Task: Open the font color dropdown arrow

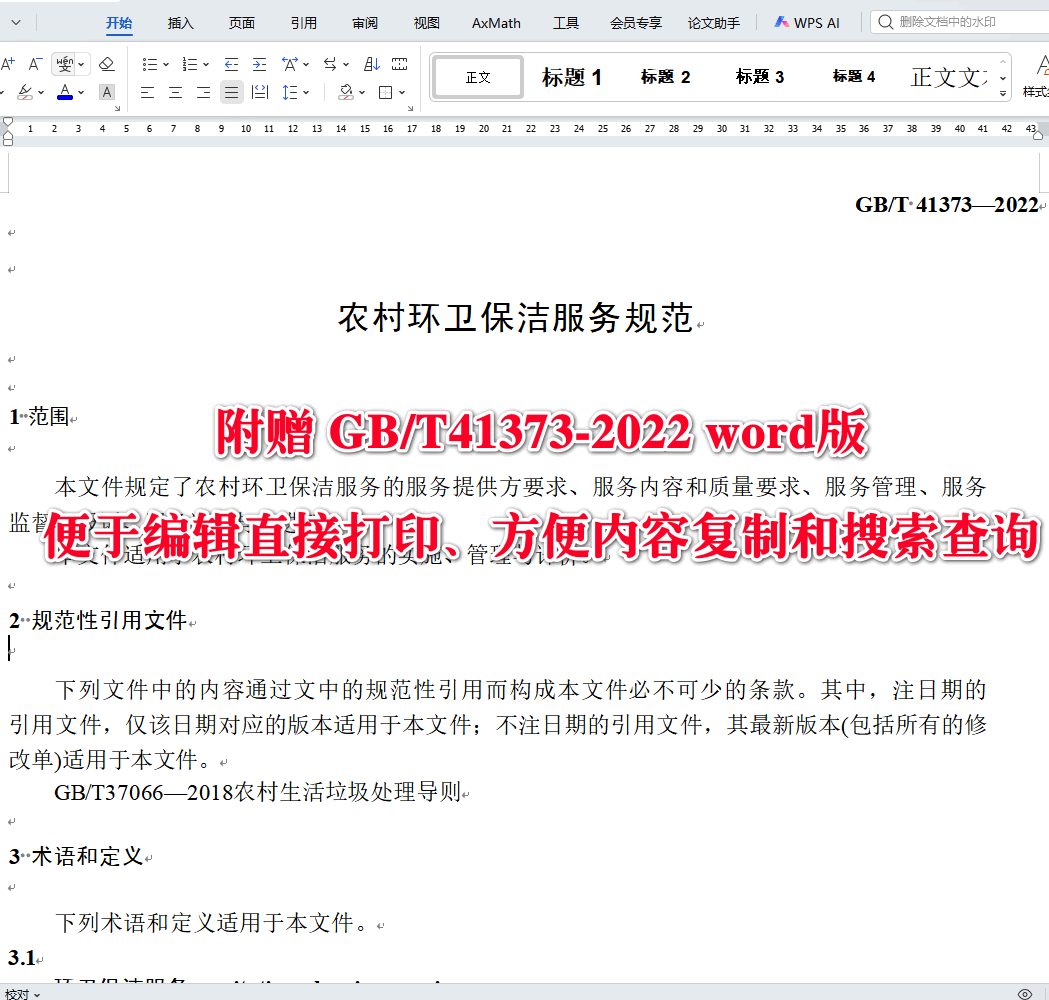Action: coord(81,92)
